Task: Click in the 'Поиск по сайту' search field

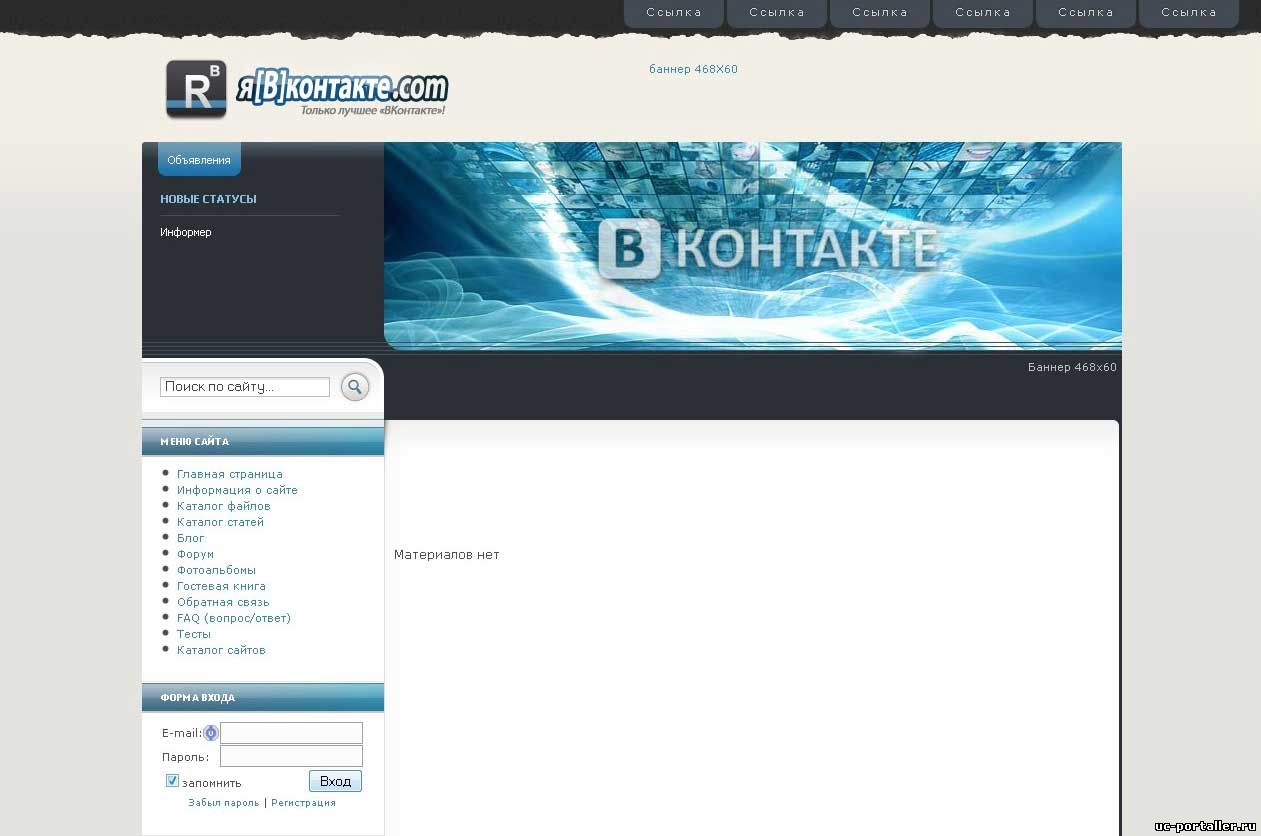Action: tap(244, 387)
